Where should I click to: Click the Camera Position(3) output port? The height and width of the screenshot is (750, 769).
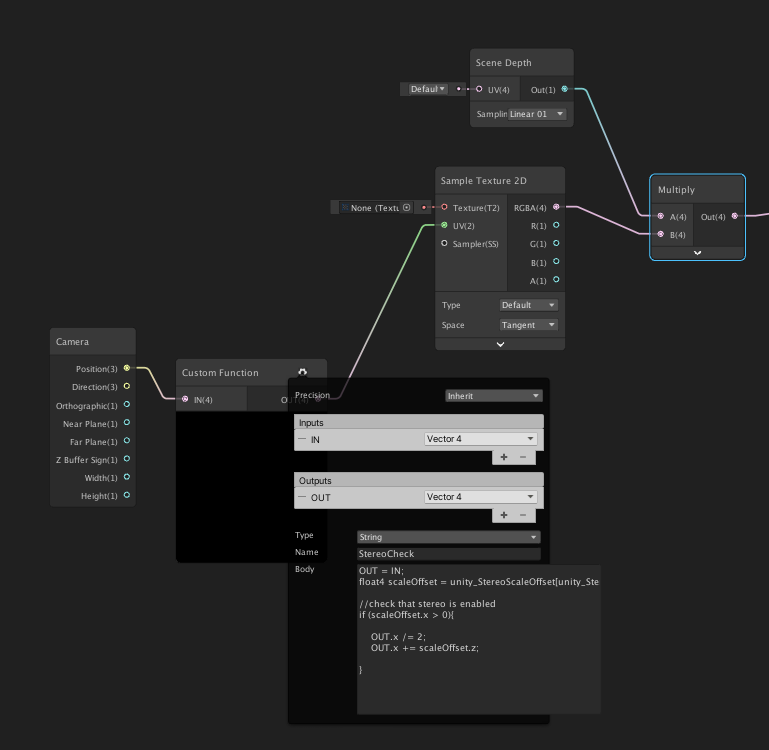[x=127, y=368]
